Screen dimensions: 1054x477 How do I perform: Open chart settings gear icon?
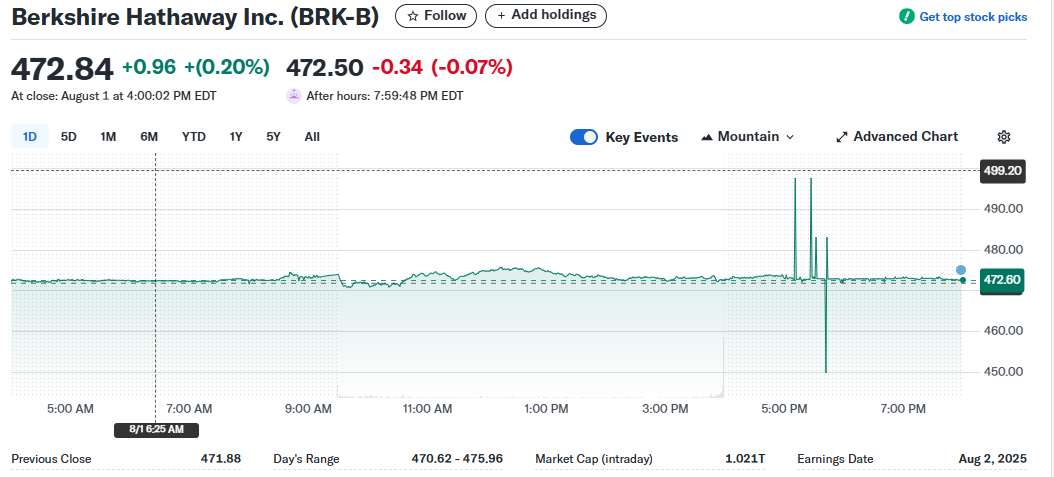tap(1004, 137)
